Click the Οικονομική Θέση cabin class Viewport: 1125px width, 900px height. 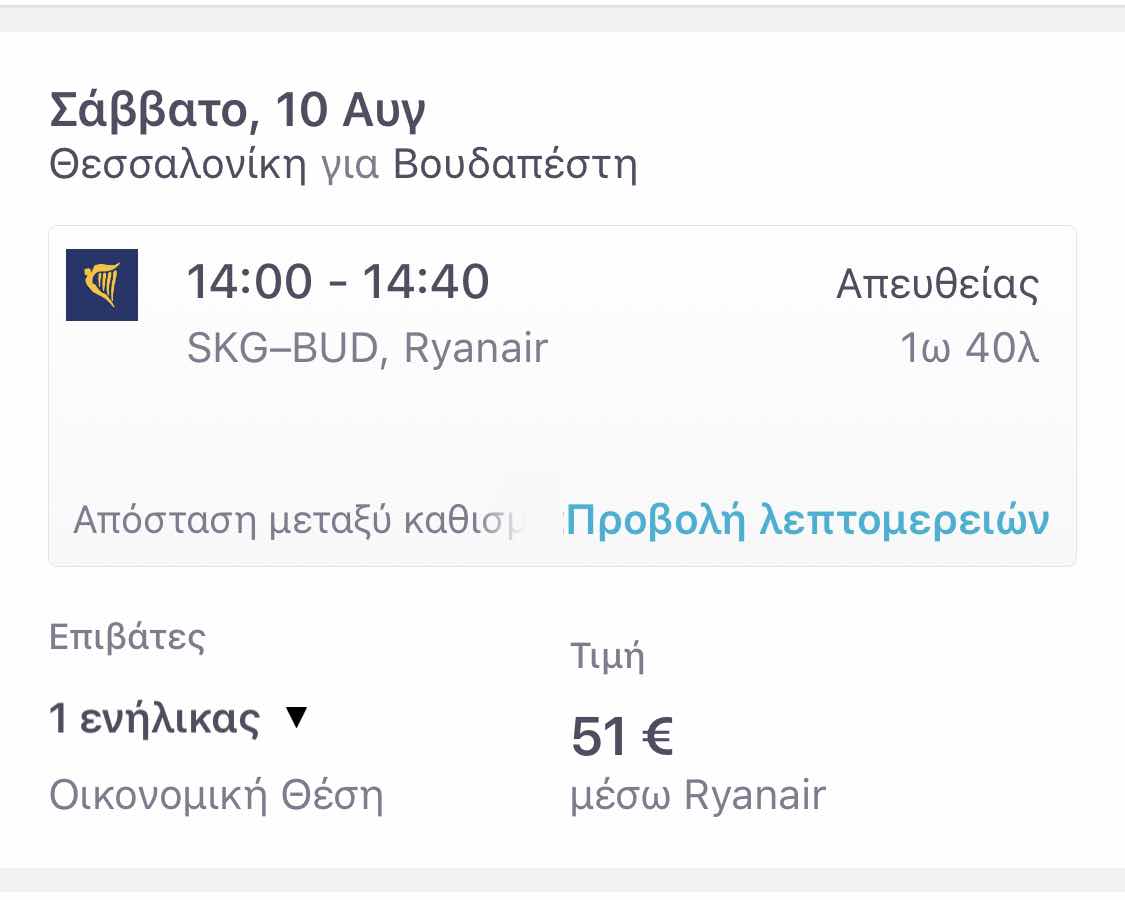click(216, 797)
